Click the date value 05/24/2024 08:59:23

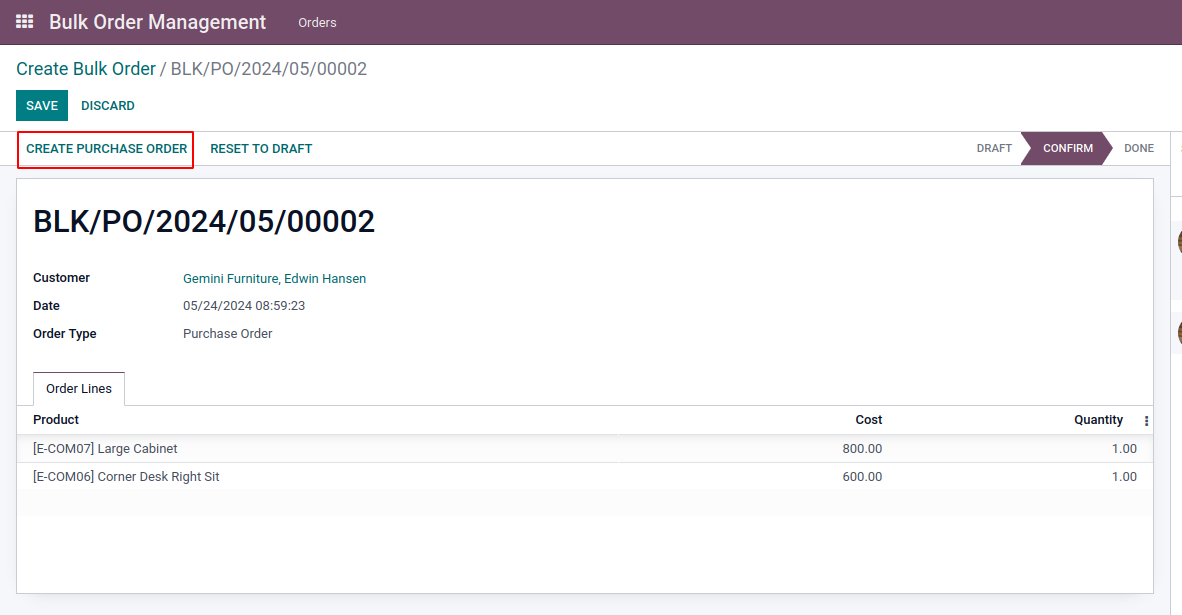pos(244,305)
